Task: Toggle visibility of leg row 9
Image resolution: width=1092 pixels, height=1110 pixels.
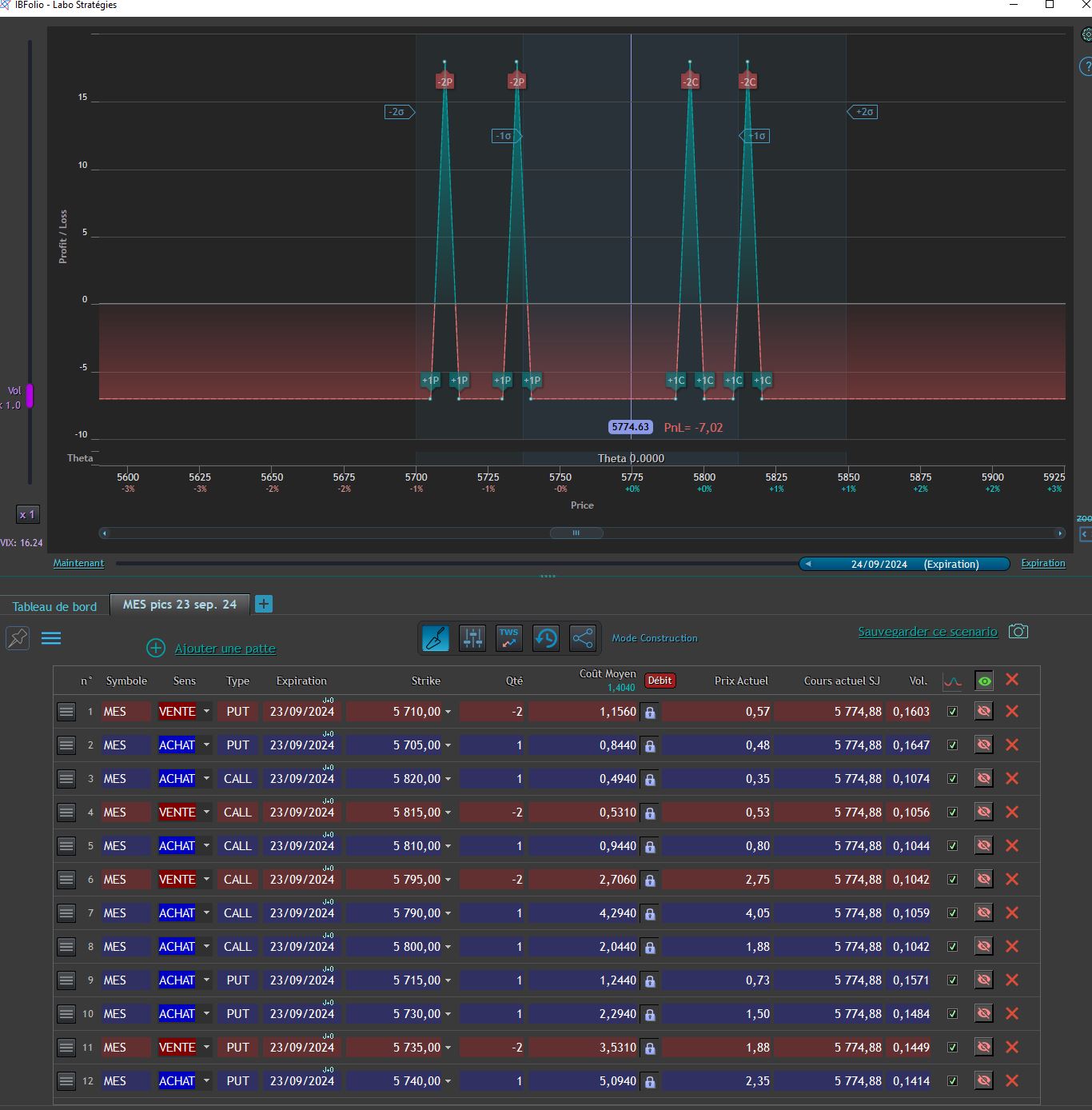Action: [984, 980]
